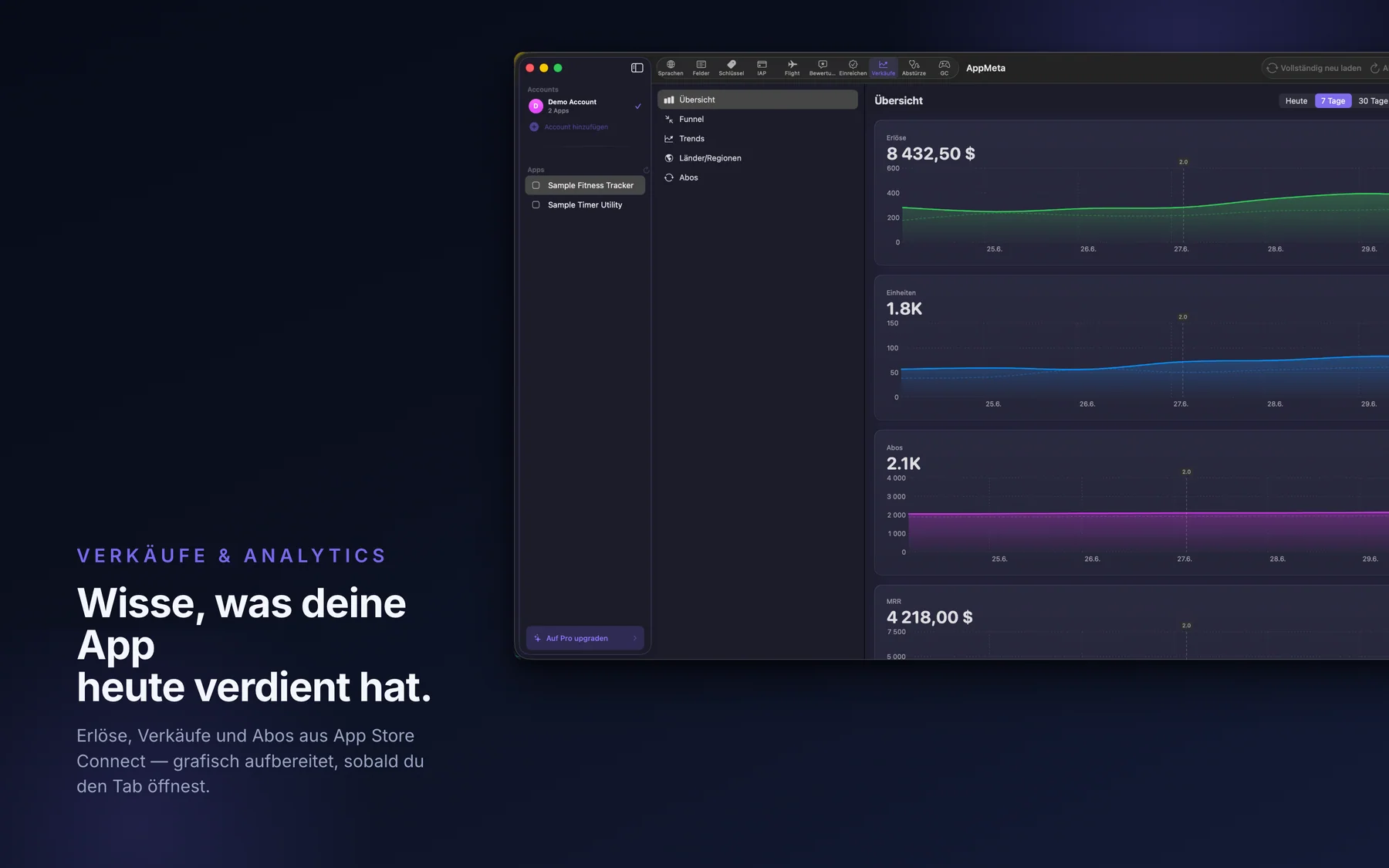This screenshot has width=1389, height=868.
Task: Open the Abstürze stethoscope toolbar item
Action: (914, 68)
